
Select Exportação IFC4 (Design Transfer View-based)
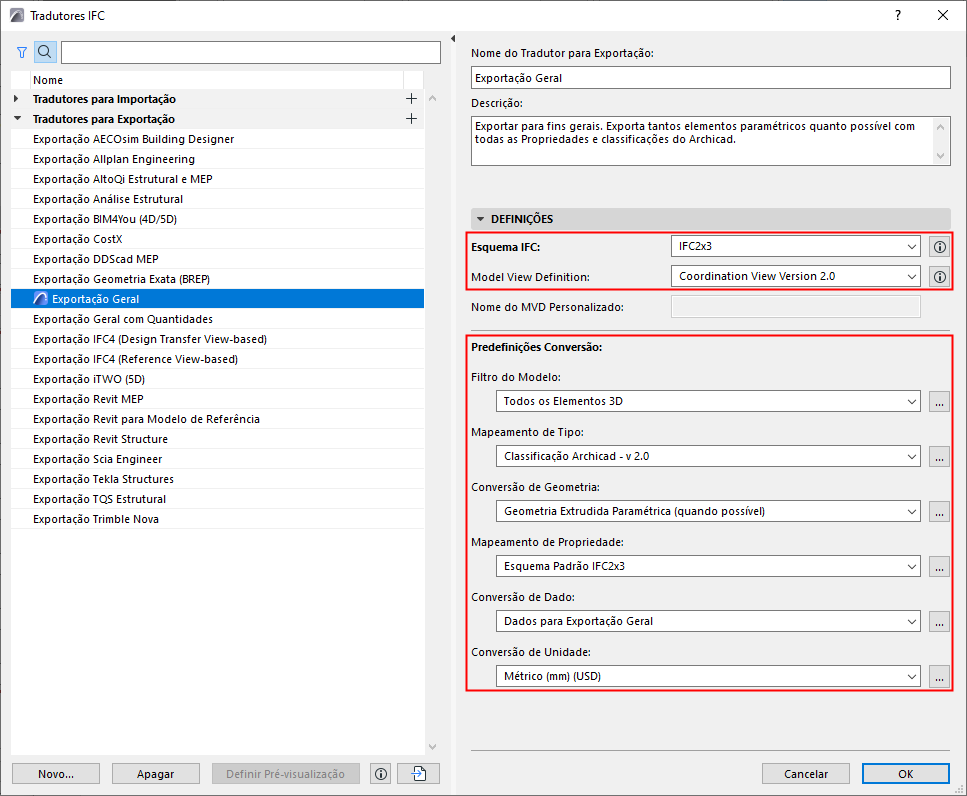point(217,339)
